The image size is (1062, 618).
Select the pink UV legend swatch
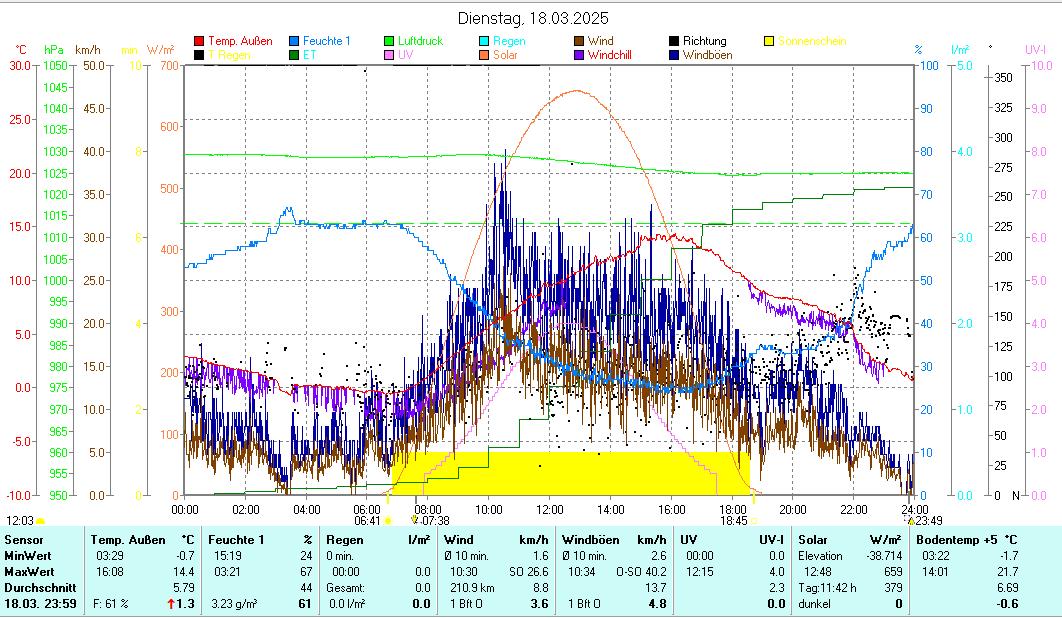click(x=389, y=55)
